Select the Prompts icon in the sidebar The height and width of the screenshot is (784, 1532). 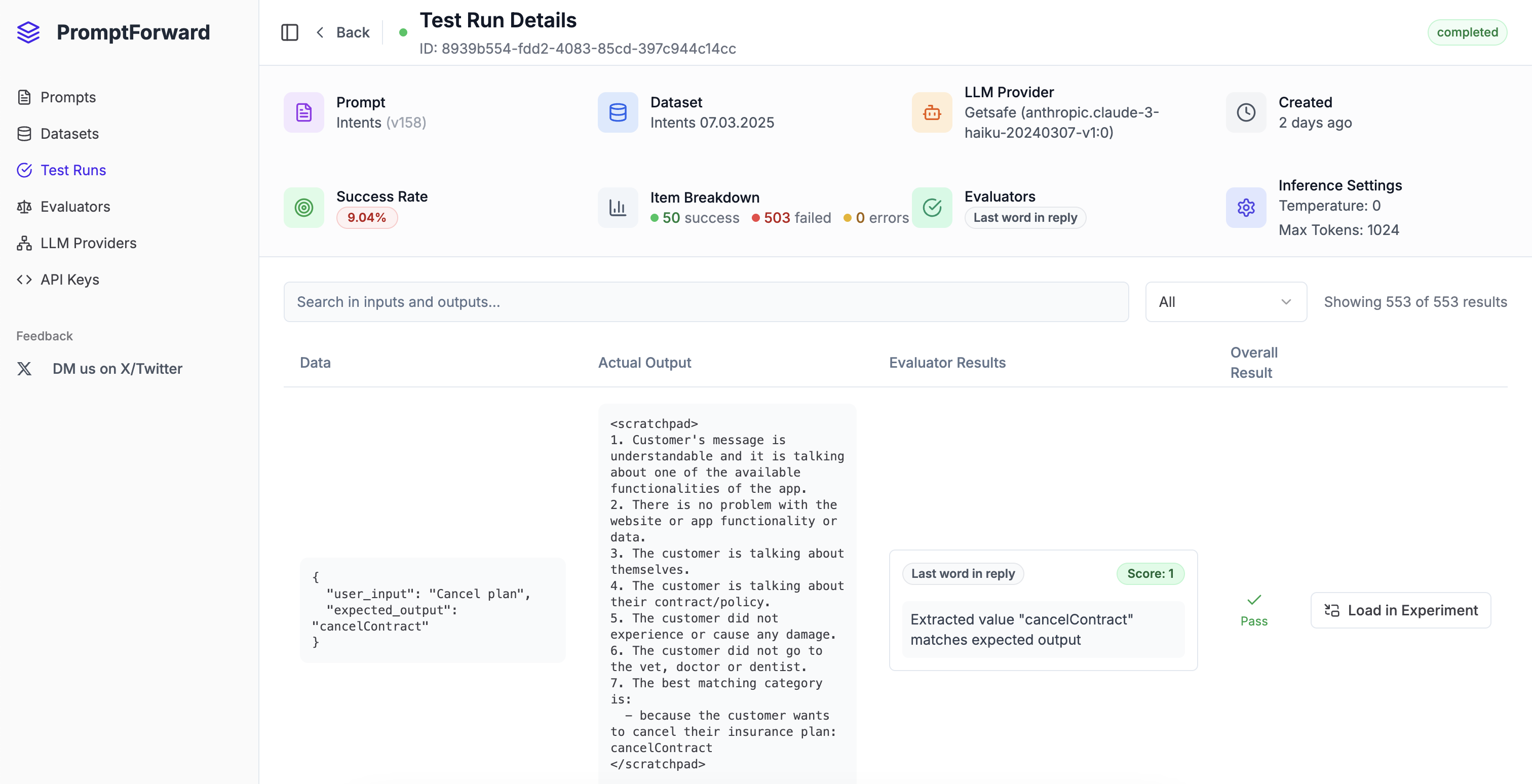click(24, 97)
